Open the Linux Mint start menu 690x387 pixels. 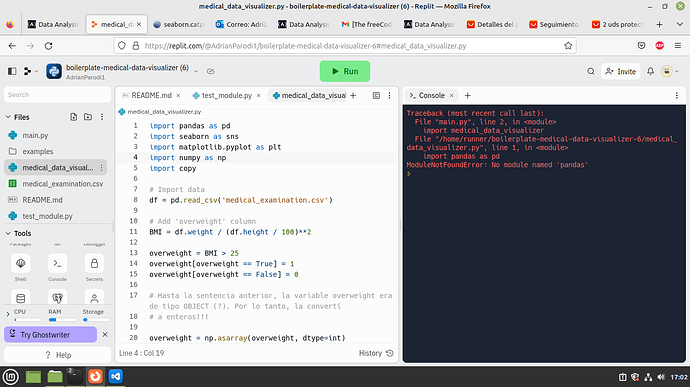pos(11,376)
